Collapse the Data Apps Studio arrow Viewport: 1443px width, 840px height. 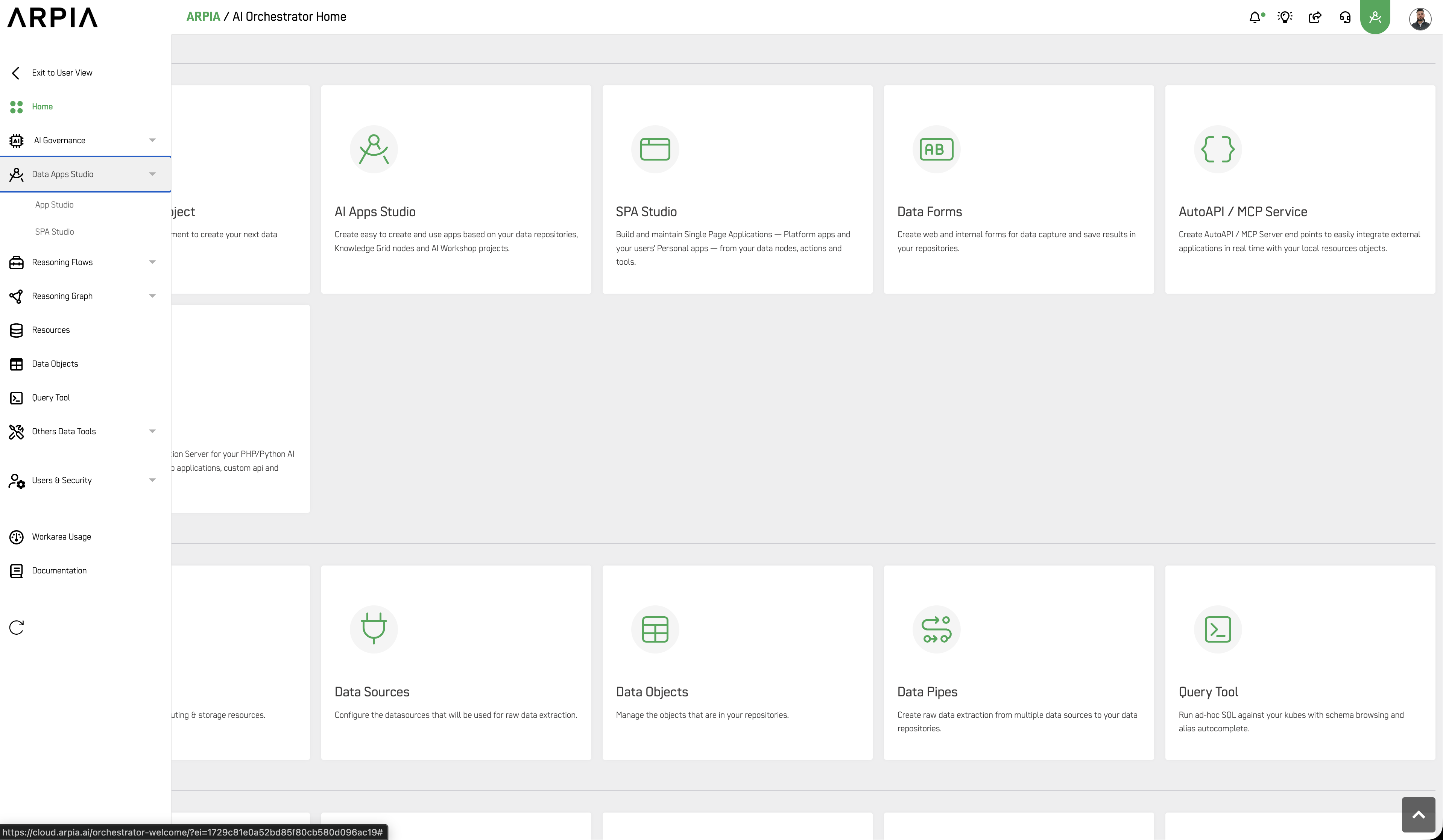click(152, 174)
